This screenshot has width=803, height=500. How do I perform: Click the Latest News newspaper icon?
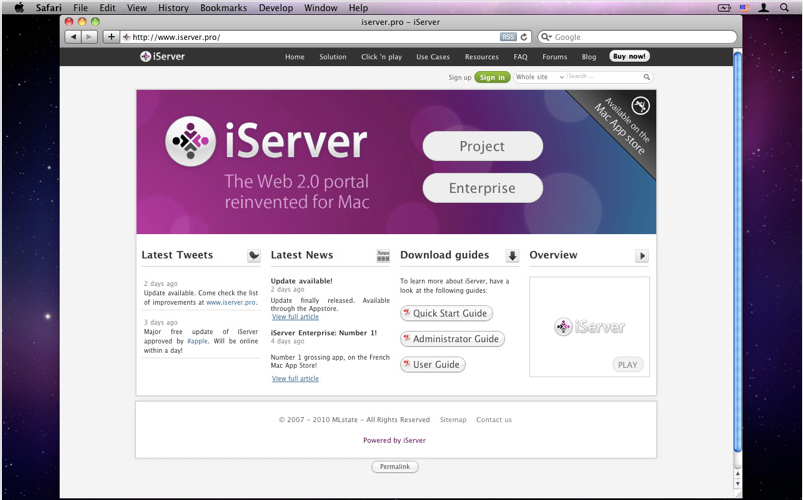(383, 256)
